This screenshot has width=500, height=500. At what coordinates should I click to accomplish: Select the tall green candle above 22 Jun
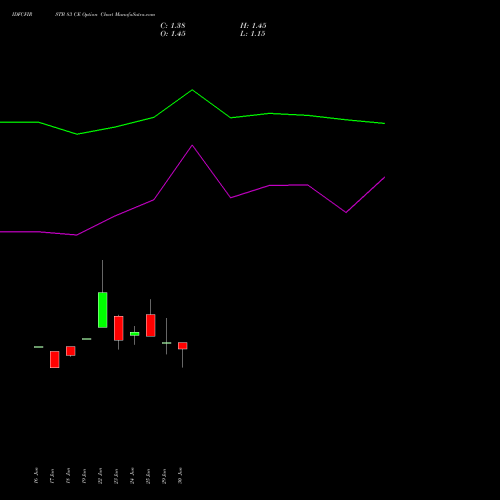(103, 310)
